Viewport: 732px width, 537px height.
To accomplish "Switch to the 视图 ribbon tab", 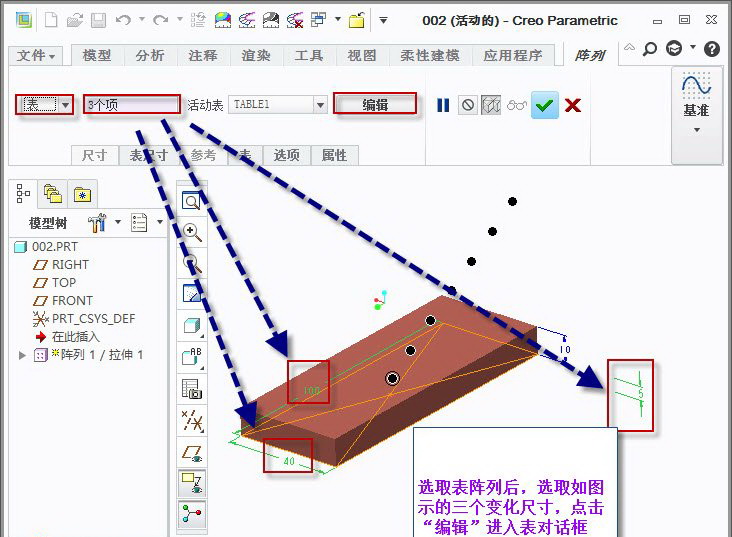I will 362,56.
